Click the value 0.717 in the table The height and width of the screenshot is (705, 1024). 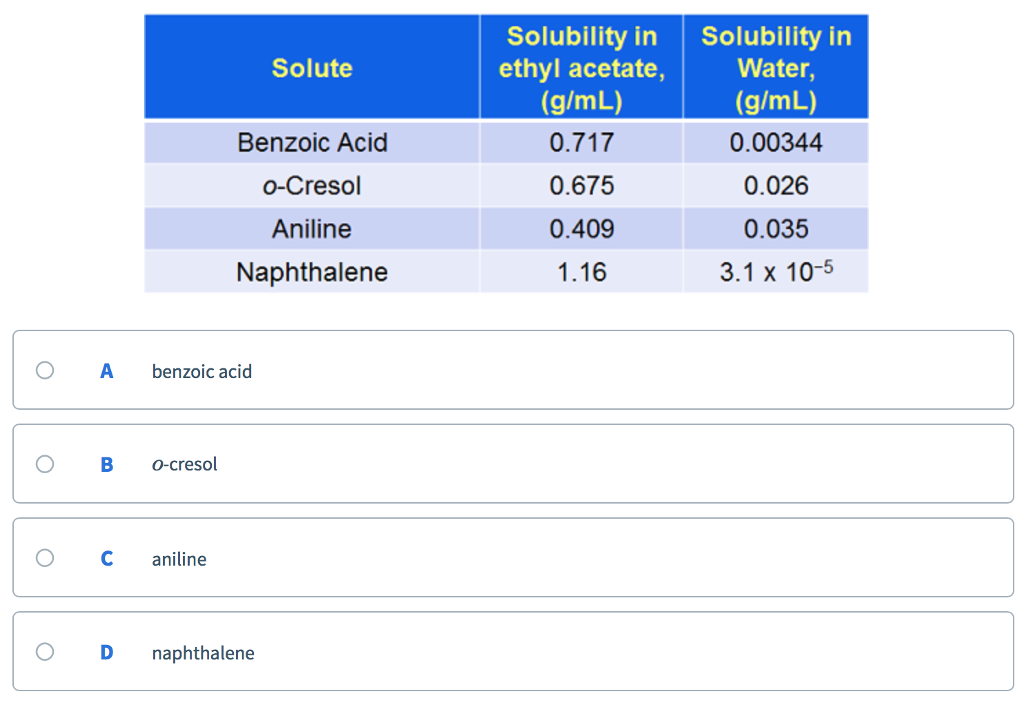pos(581,142)
